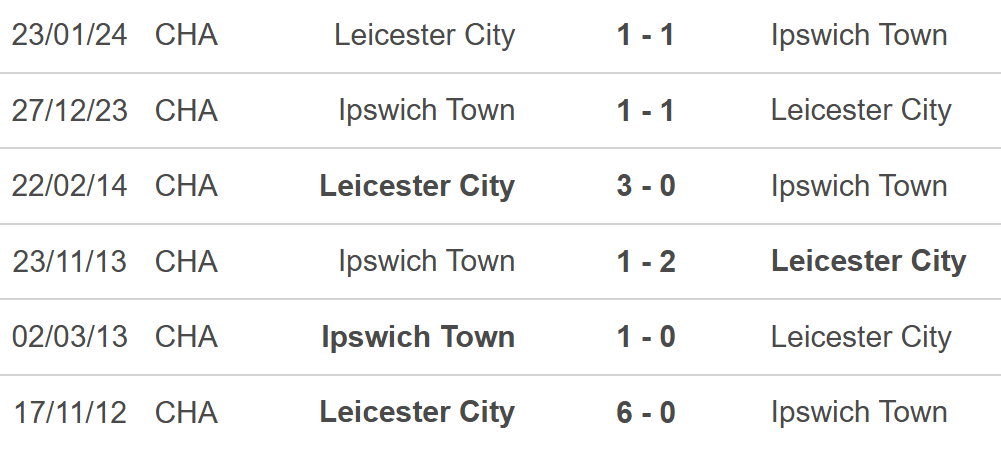Open the 1 - 0 match result

point(645,337)
